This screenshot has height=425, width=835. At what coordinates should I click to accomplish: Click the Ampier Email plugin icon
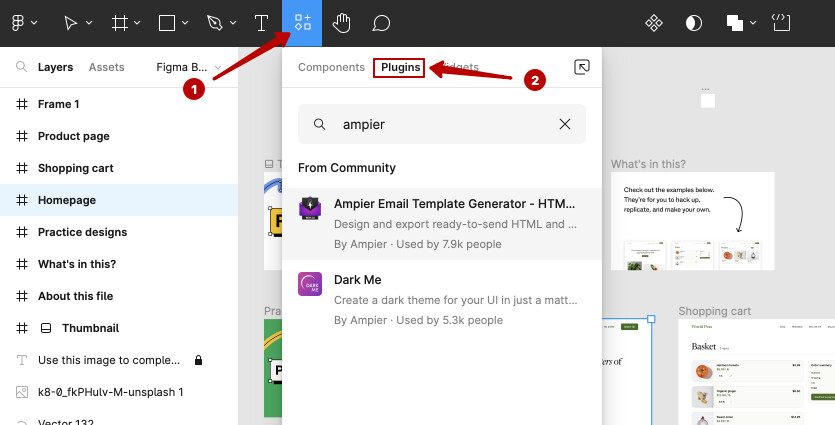tap(310, 208)
